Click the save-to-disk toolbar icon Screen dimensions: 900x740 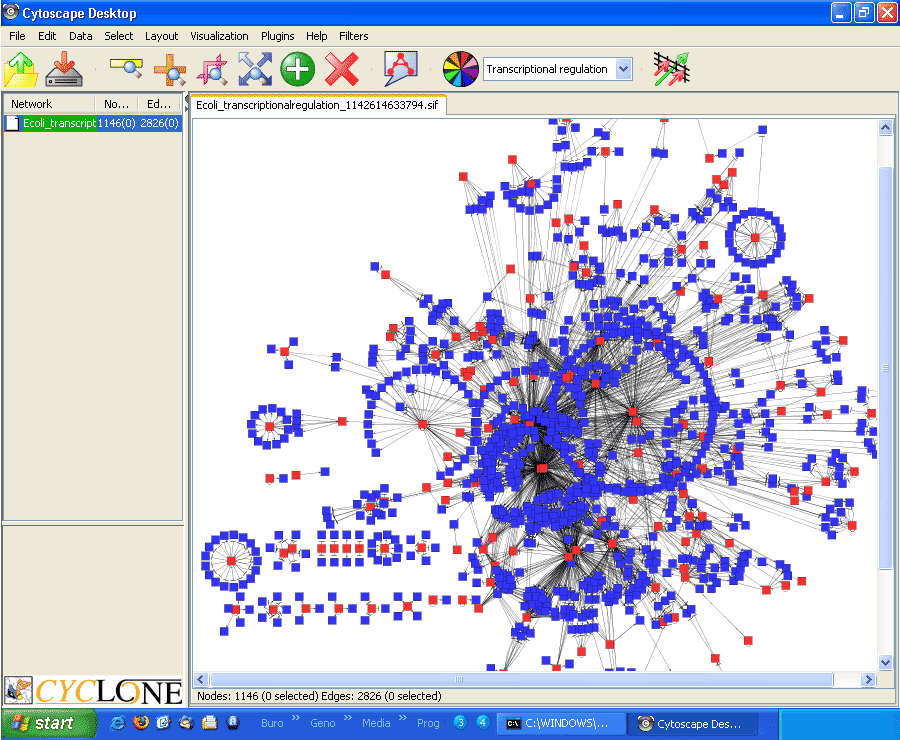64,69
